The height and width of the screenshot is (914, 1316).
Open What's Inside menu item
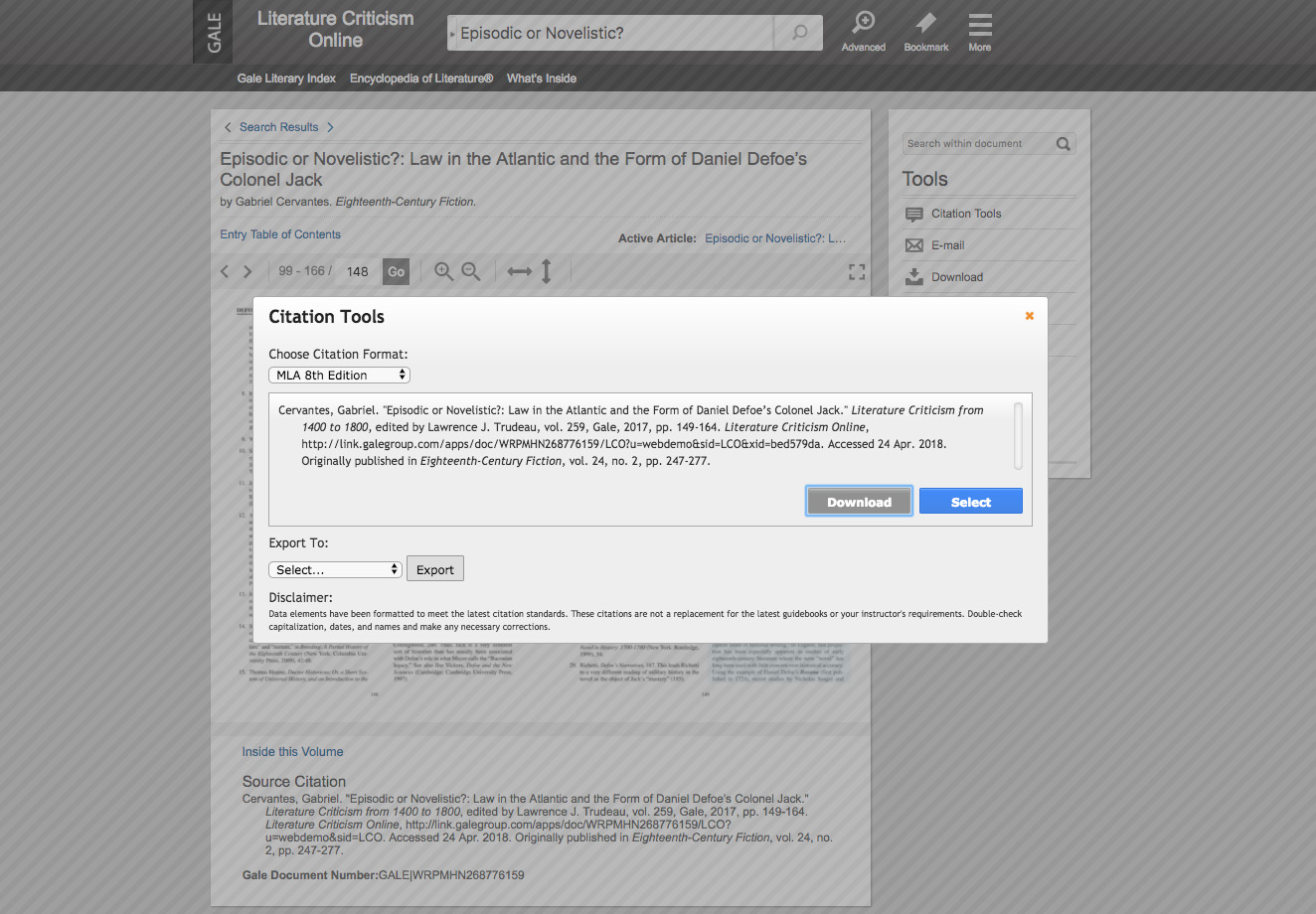click(x=542, y=78)
